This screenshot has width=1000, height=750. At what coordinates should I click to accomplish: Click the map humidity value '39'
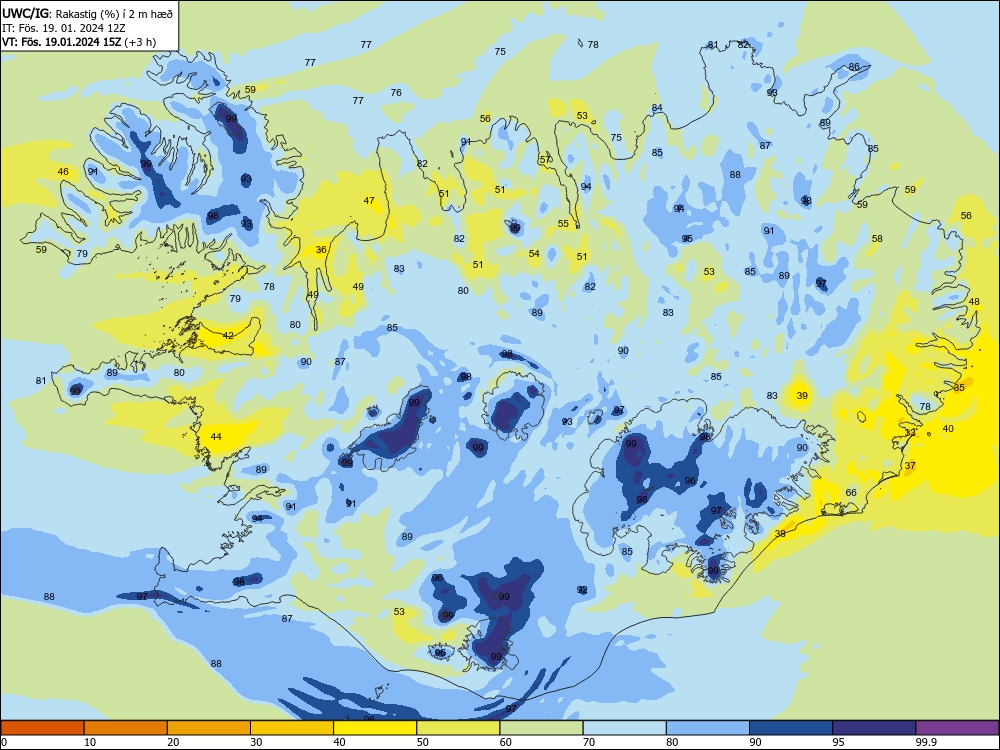[x=802, y=395]
